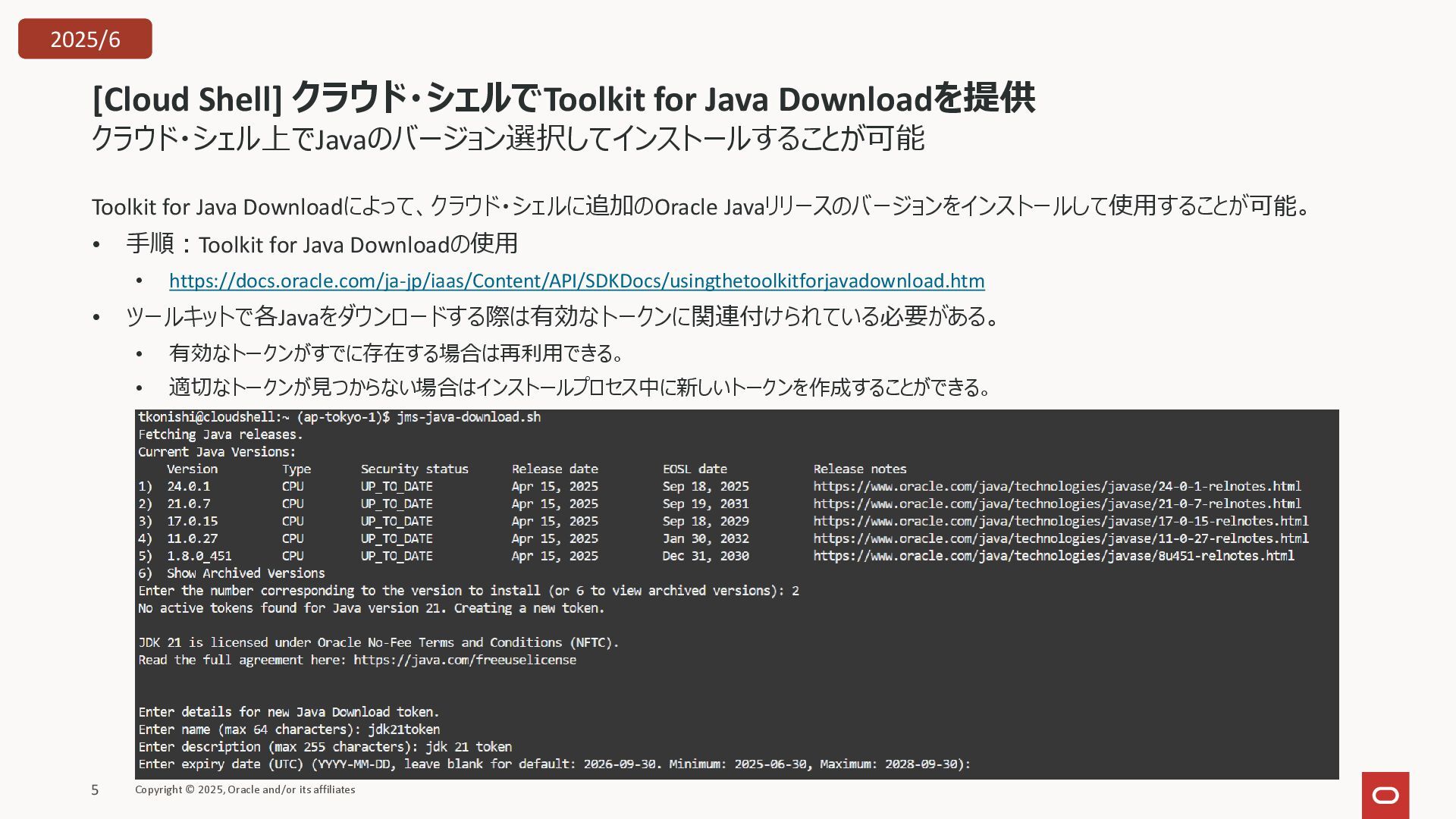Screen dimensions: 1456x819
Task: Click the 'Release notes' column header
Action: [860, 469]
